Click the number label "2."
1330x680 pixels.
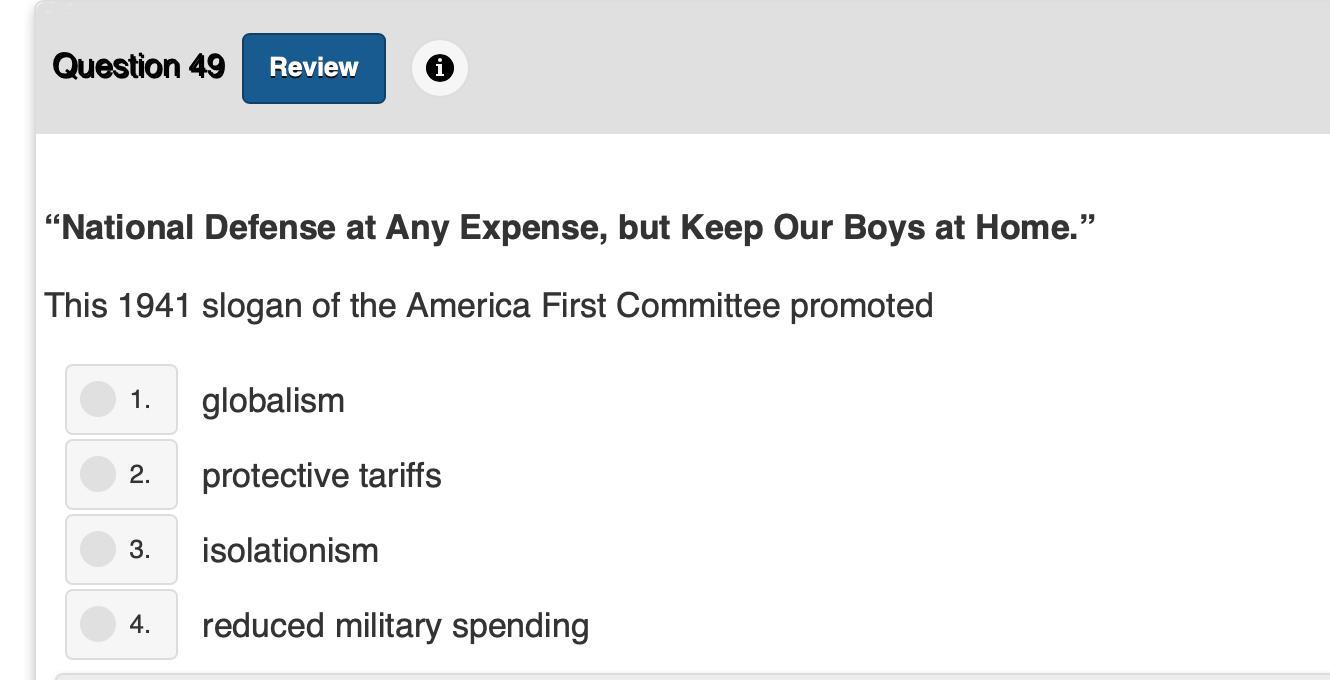(x=140, y=475)
